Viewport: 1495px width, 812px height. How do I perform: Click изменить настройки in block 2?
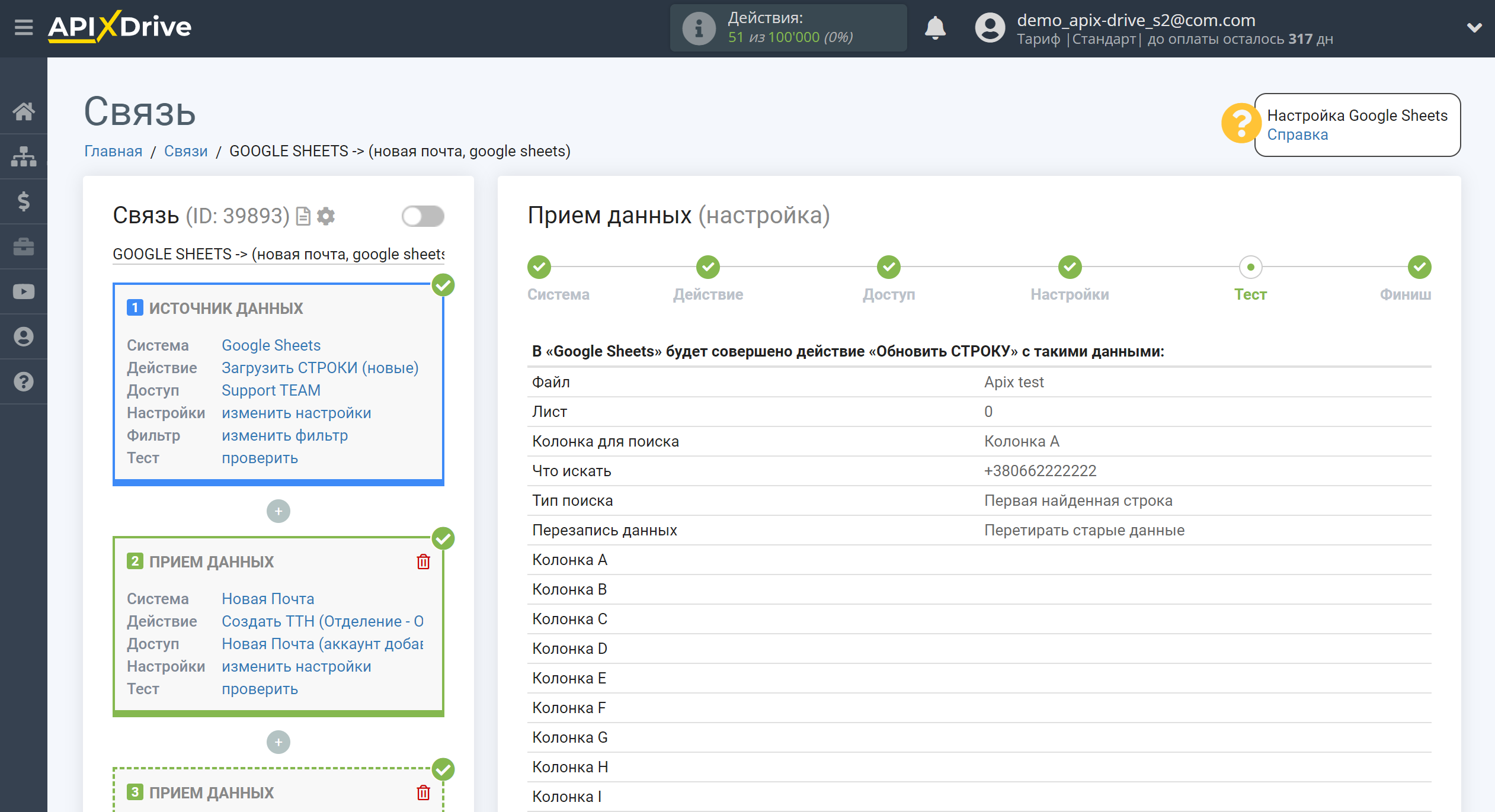coord(296,666)
